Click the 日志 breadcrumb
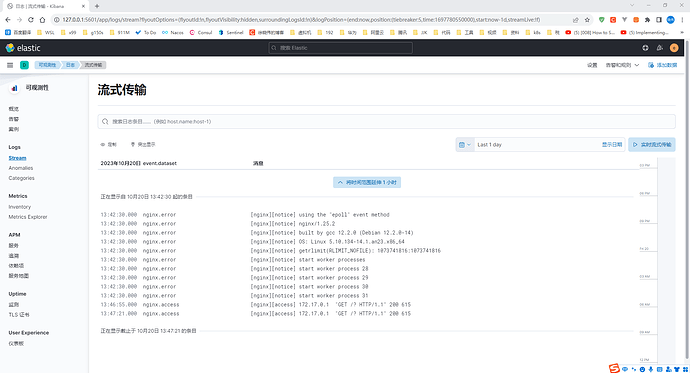Viewport: 690px width, 373px height. click(x=70, y=65)
